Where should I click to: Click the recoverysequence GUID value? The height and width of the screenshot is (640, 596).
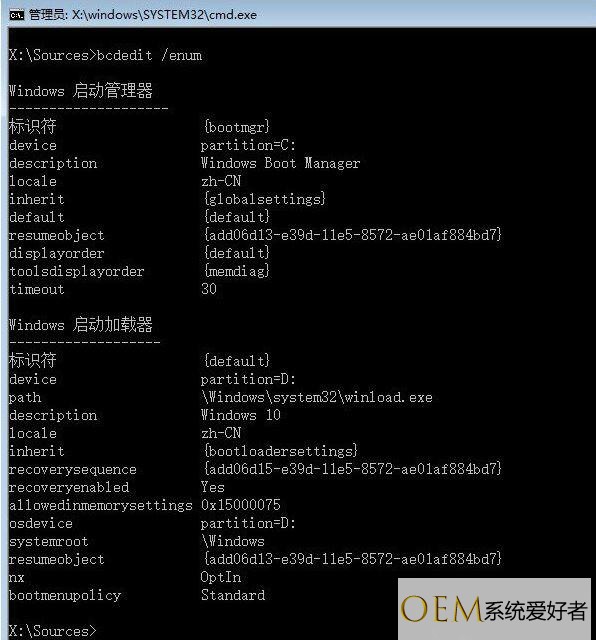pyautogui.click(x=352, y=469)
